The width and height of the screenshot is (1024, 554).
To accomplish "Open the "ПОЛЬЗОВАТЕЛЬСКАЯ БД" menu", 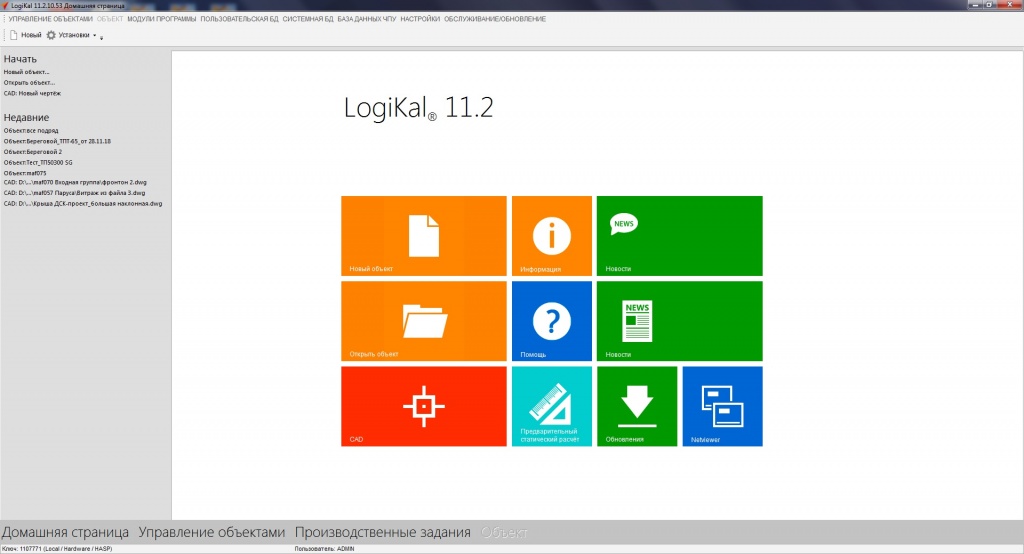I will click(239, 19).
